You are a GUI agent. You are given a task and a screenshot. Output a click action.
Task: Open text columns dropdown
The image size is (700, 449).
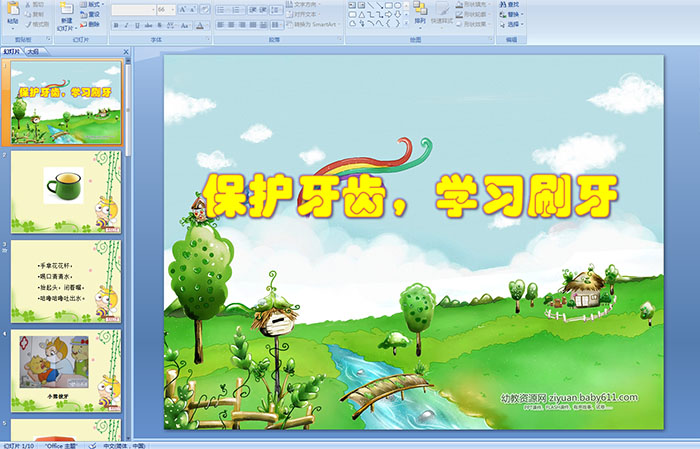coord(276,25)
